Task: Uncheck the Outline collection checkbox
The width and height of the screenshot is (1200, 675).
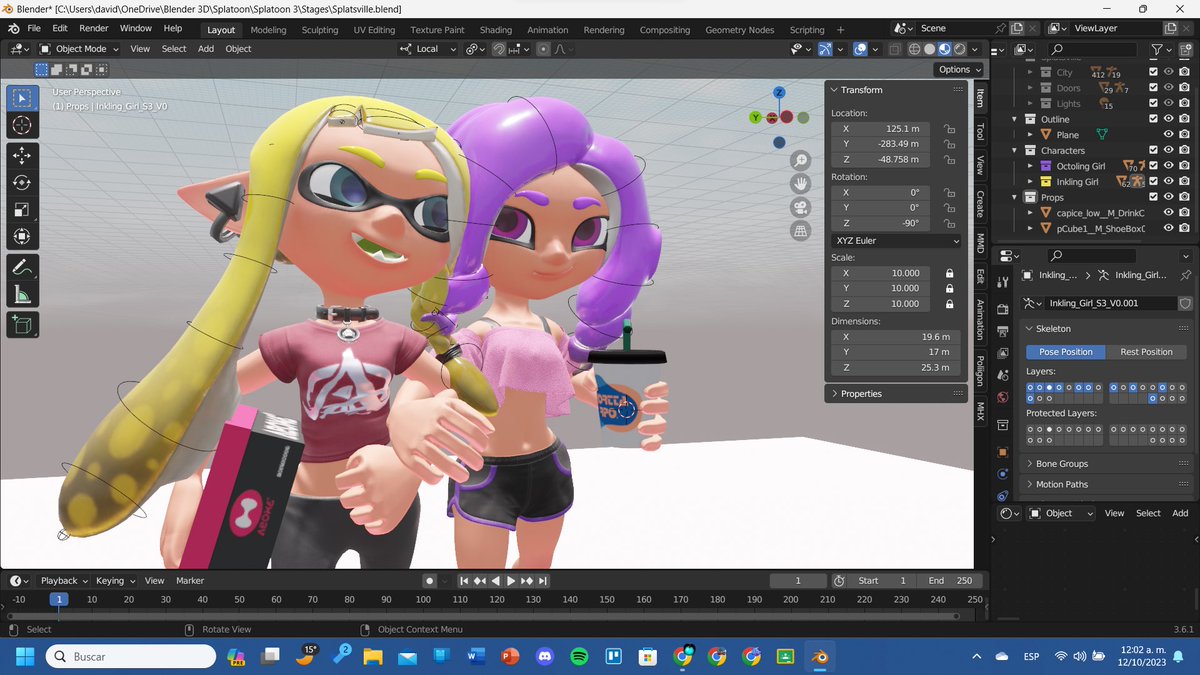Action: (1154, 119)
